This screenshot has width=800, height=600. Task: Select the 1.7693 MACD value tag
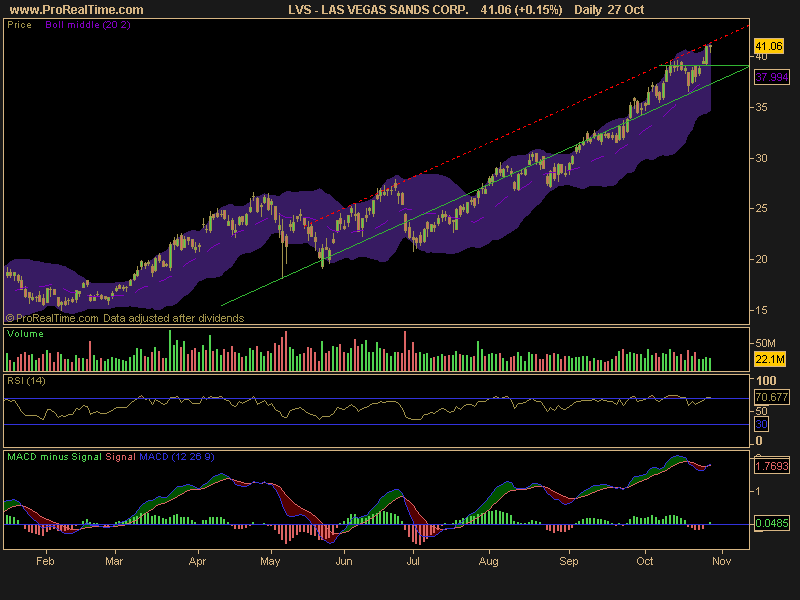click(x=772, y=465)
